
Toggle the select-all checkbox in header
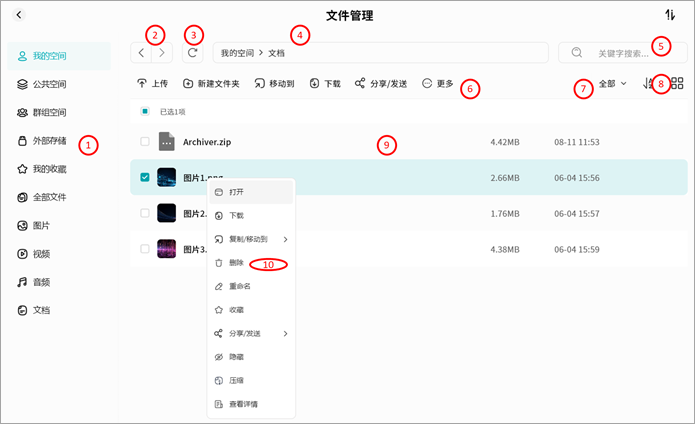click(145, 111)
